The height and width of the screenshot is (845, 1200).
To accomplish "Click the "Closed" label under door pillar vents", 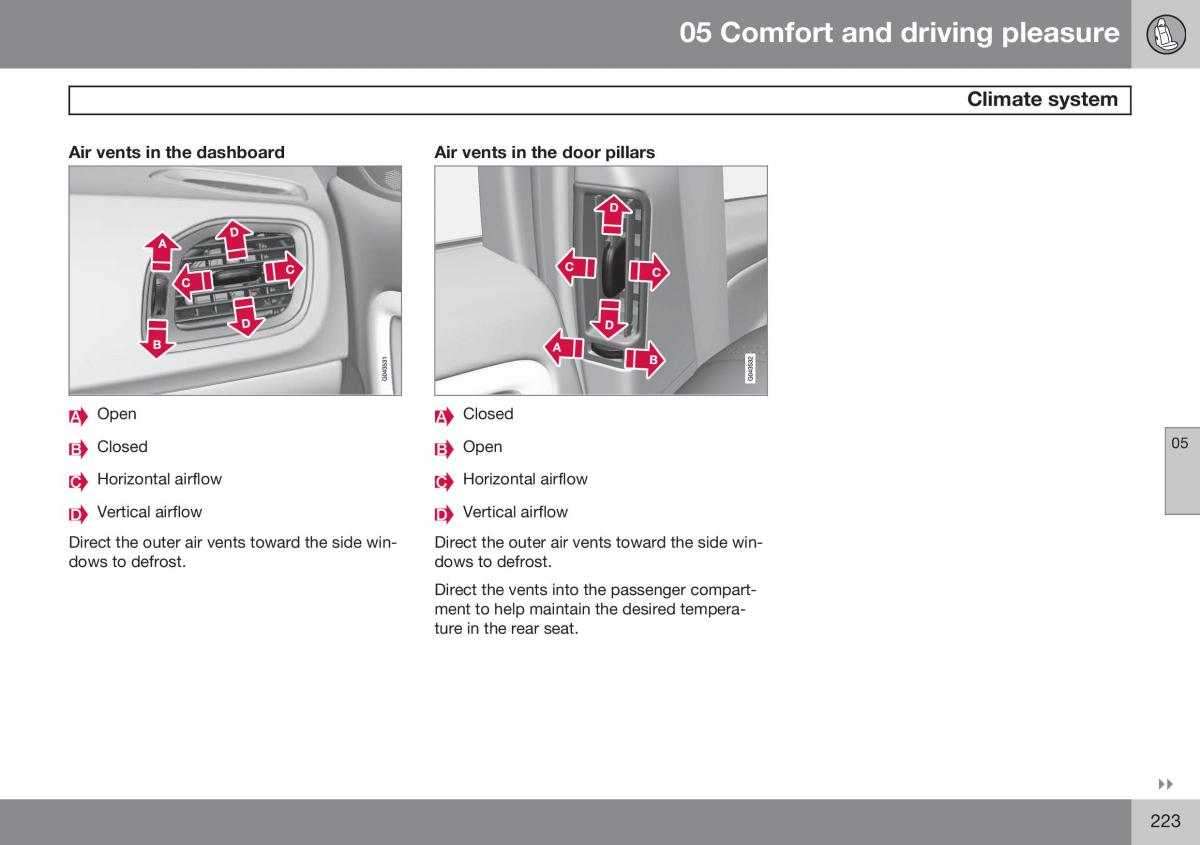I will [488, 414].
